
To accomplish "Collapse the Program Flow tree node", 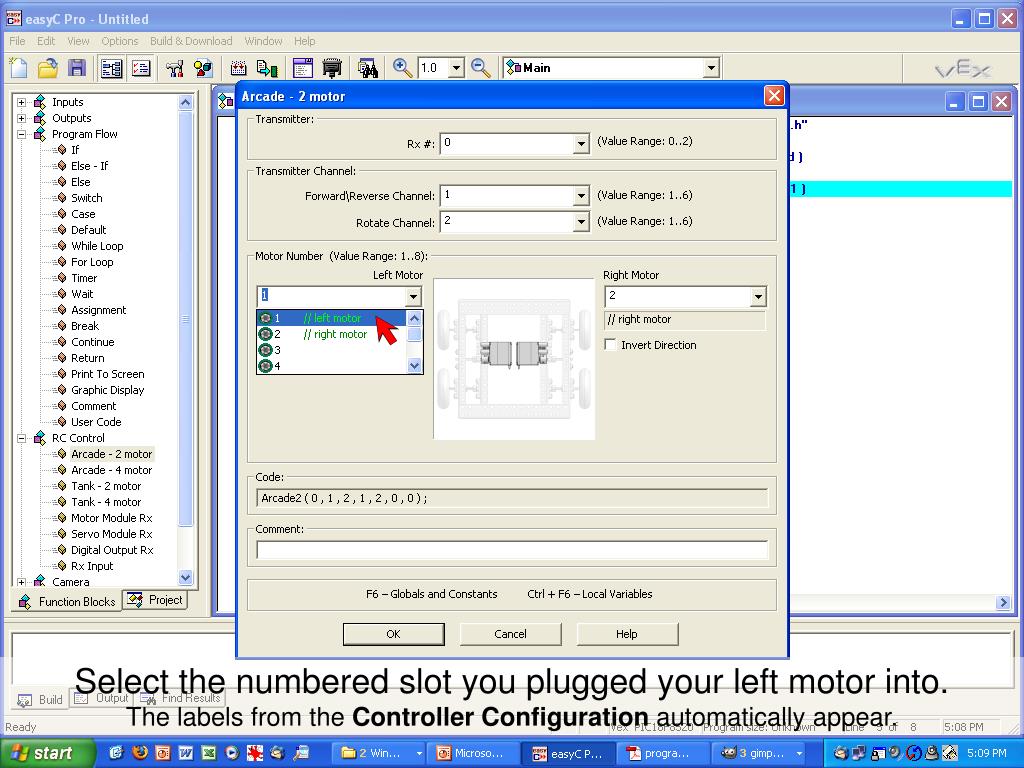I will [22, 134].
